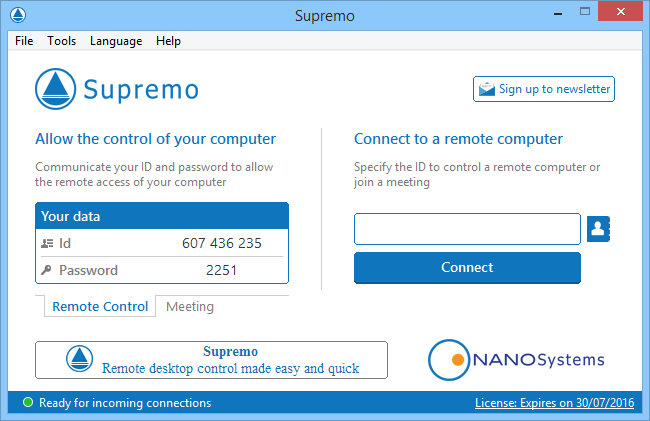Open the Help menu
Image resolution: width=650 pixels, height=421 pixels.
click(x=168, y=41)
